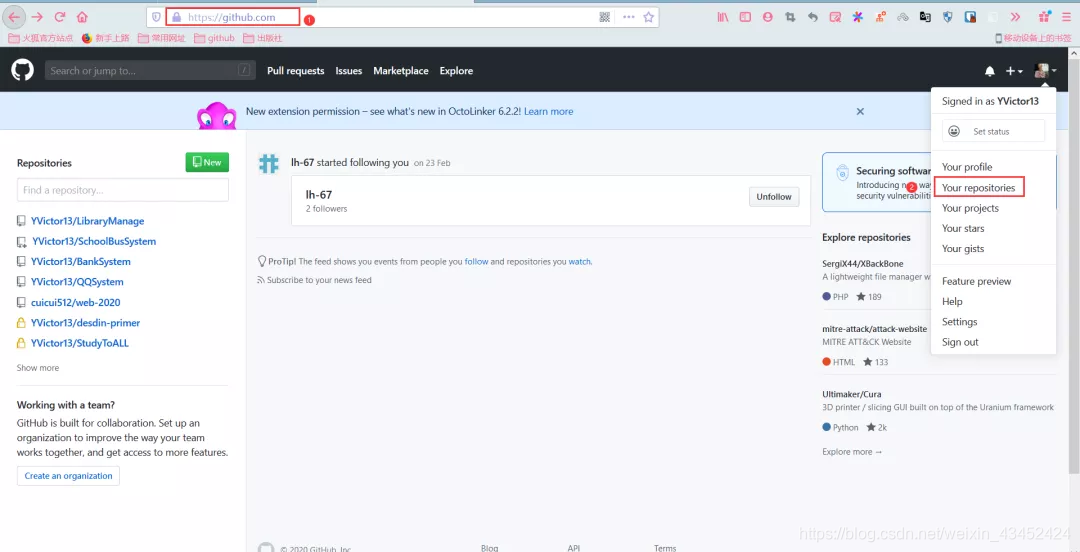Open the Firefox hamburger menu
The height and width of the screenshot is (552, 1080).
click(1066, 17)
